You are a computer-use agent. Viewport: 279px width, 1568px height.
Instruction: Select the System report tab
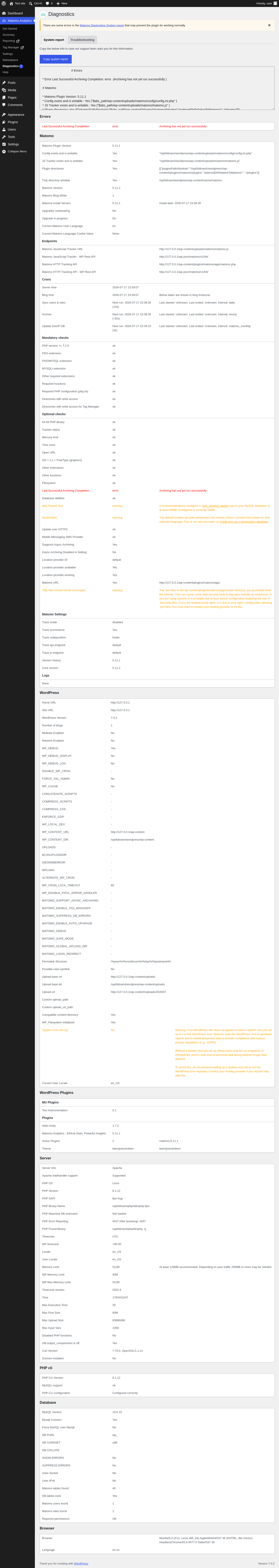tap(54, 40)
